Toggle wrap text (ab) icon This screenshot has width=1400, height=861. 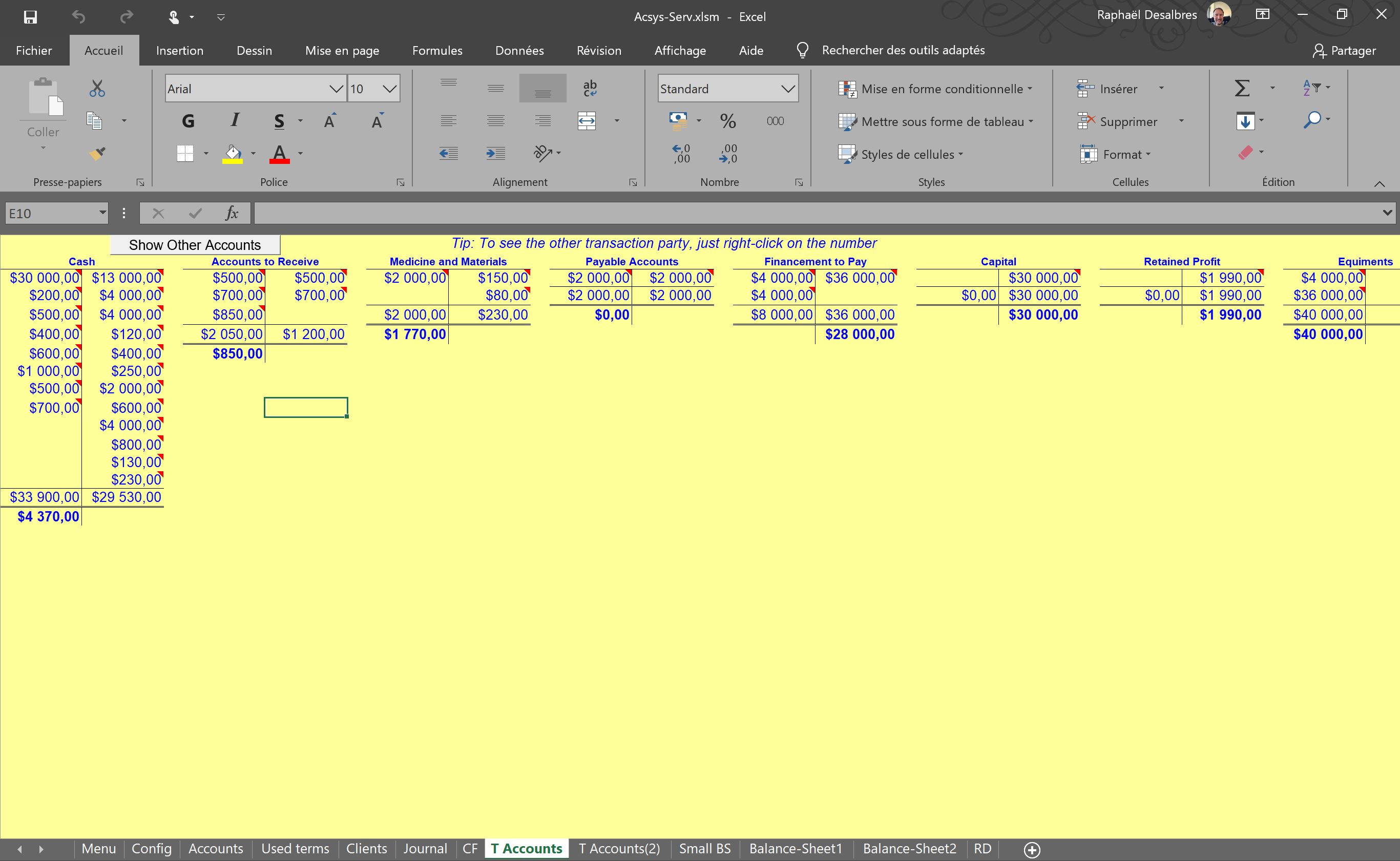(590, 88)
